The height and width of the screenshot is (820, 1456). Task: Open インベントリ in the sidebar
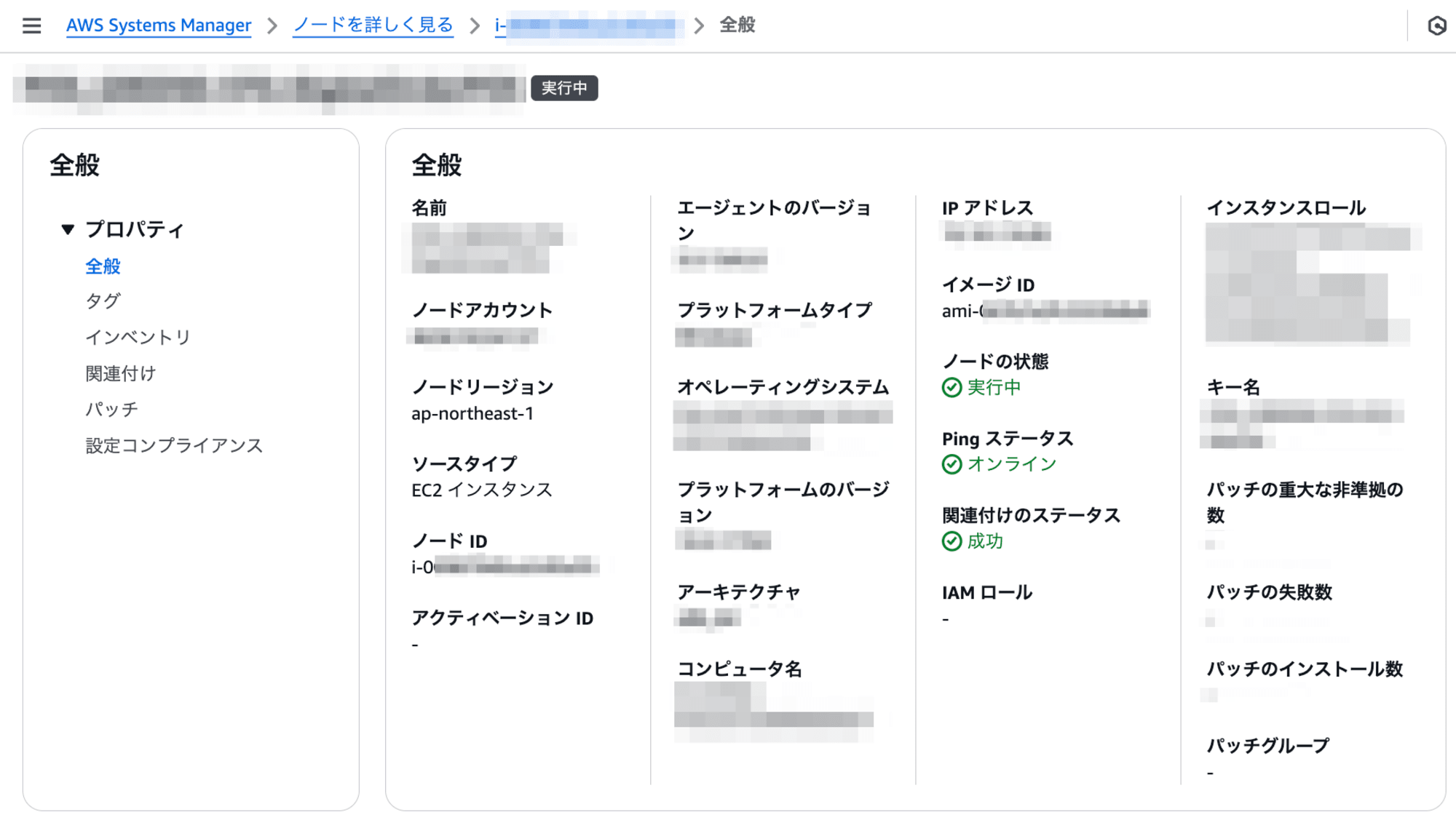[138, 338]
